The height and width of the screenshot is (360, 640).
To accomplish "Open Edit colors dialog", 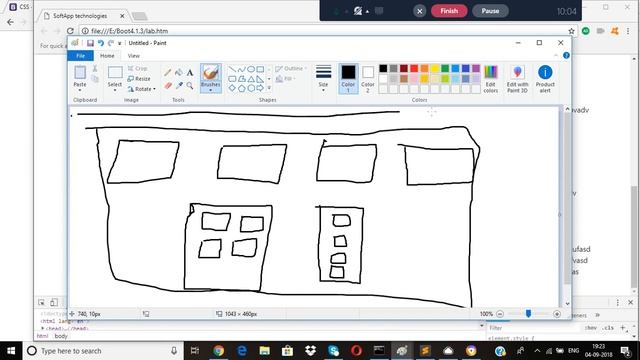I will (x=491, y=79).
